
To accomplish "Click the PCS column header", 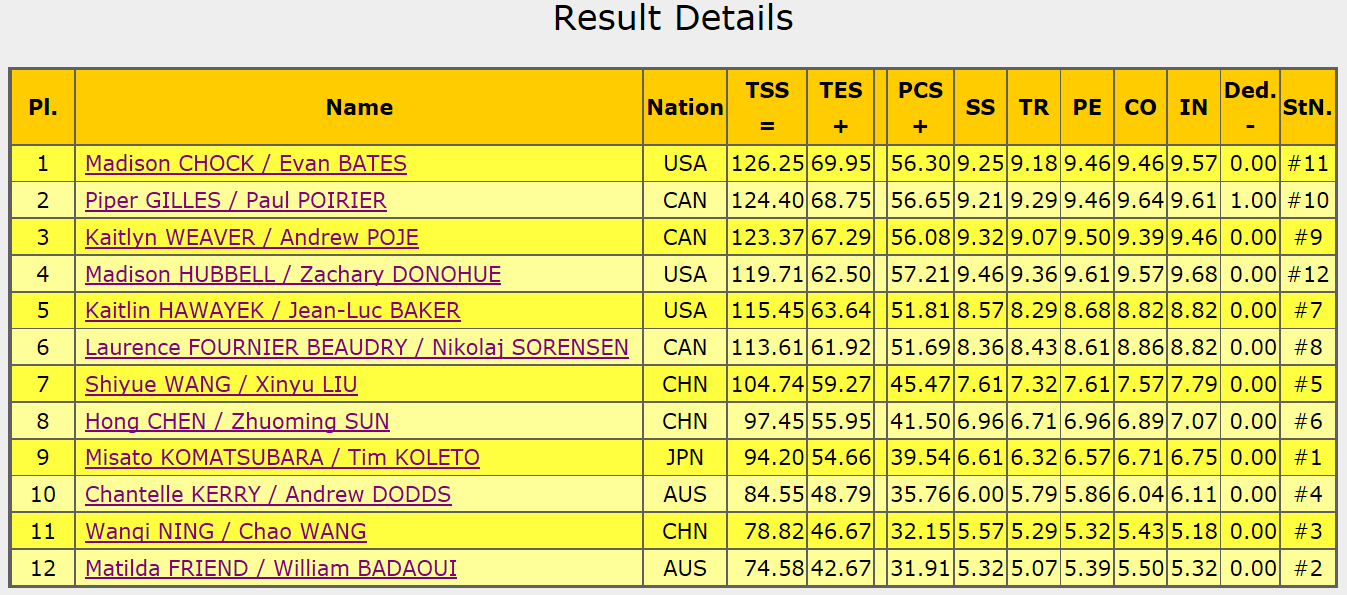I will click(920, 107).
